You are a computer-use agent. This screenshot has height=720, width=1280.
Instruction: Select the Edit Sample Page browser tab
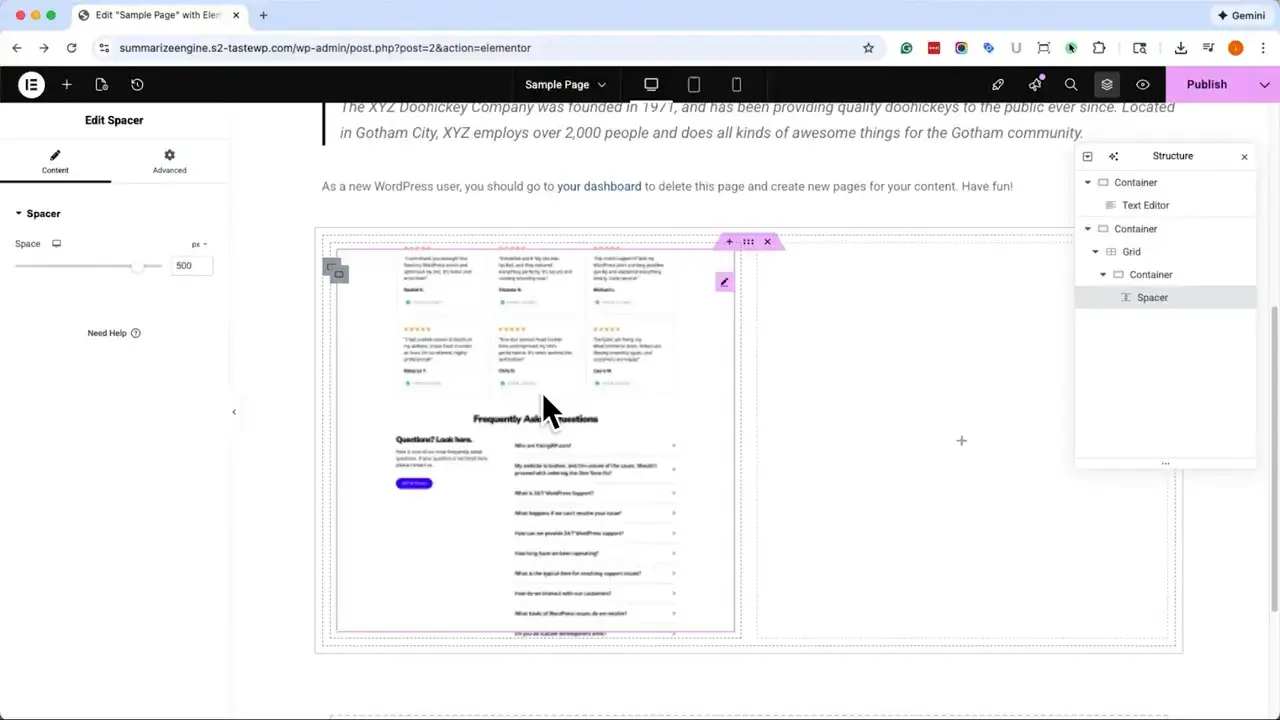158,16
